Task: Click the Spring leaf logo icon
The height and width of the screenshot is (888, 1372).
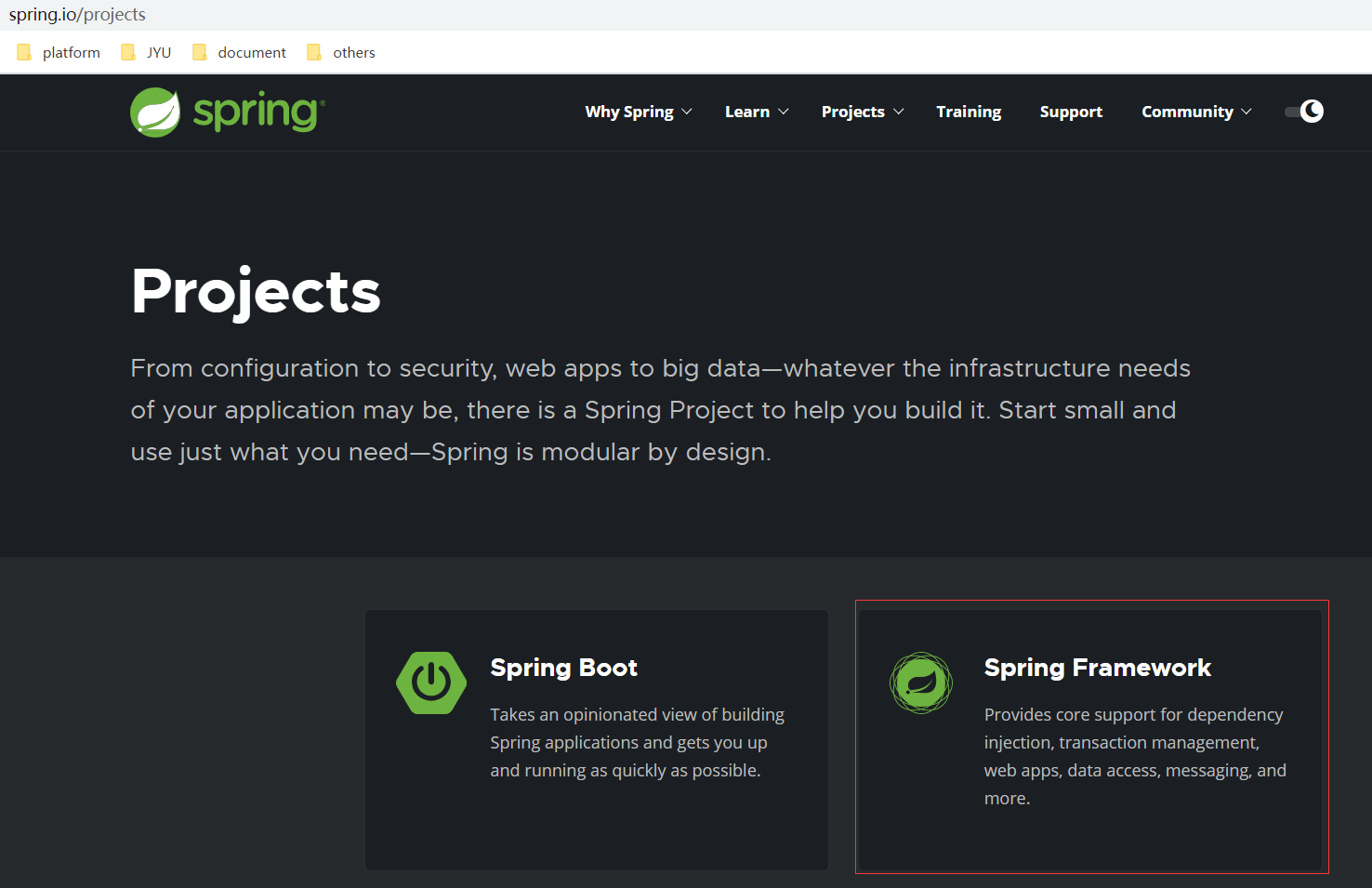Action: click(155, 113)
